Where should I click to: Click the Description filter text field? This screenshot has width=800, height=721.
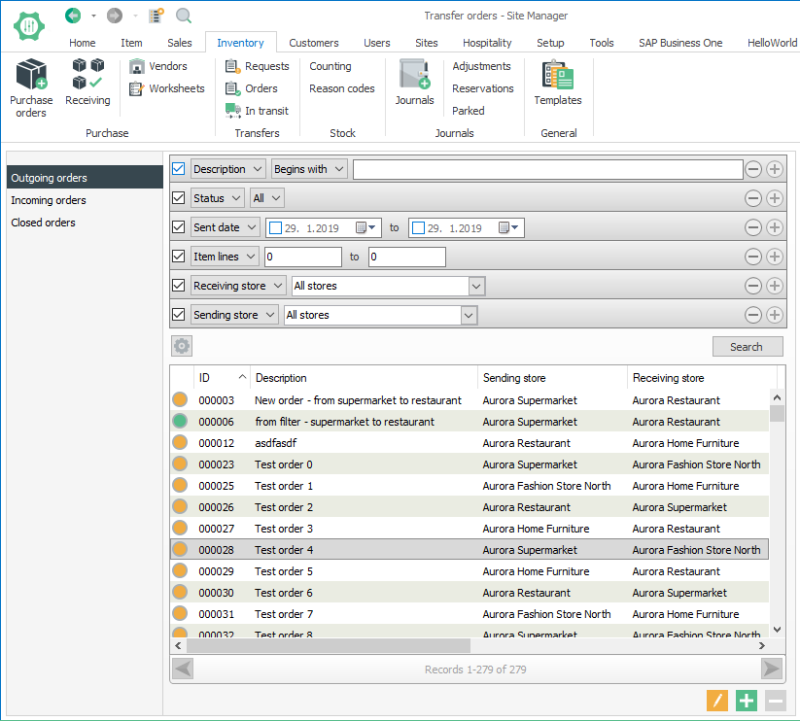[x=547, y=170]
